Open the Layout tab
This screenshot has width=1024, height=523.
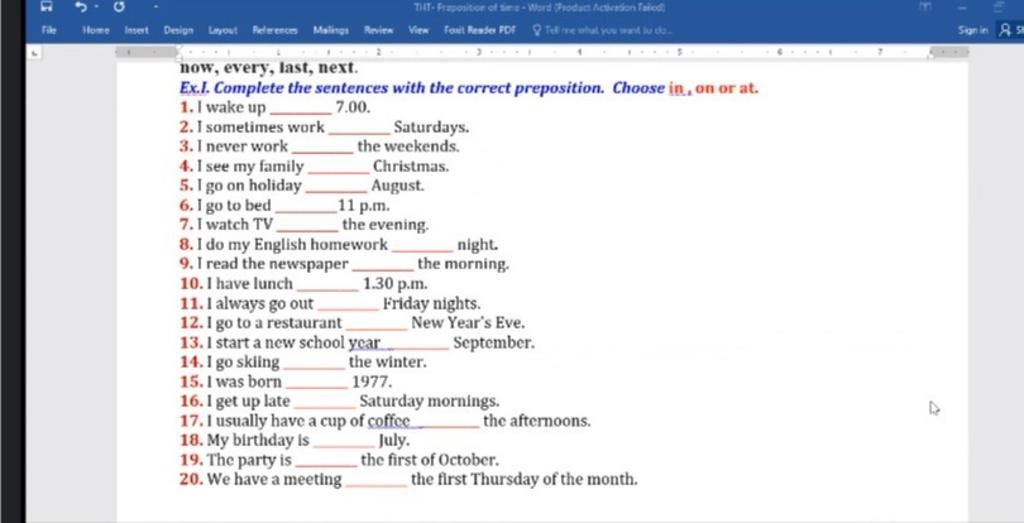click(223, 30)
